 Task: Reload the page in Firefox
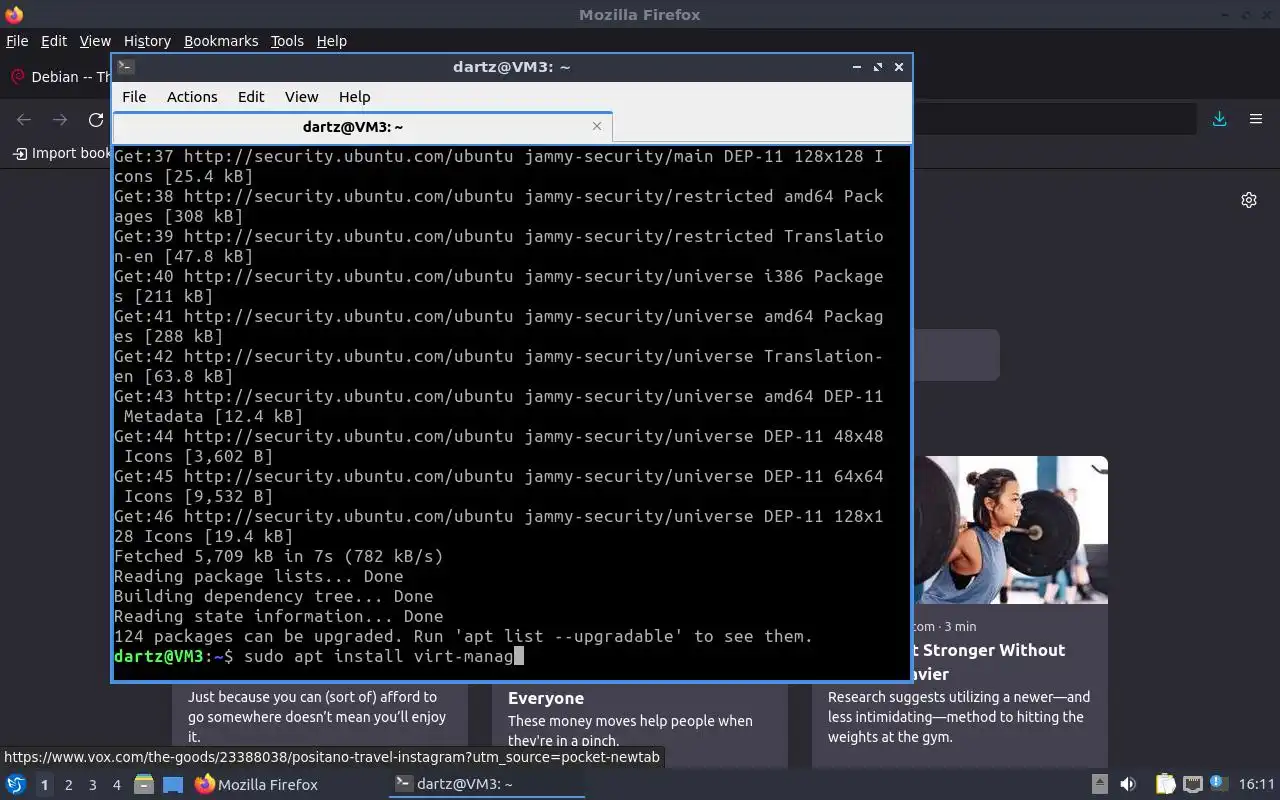coord(96,120)
